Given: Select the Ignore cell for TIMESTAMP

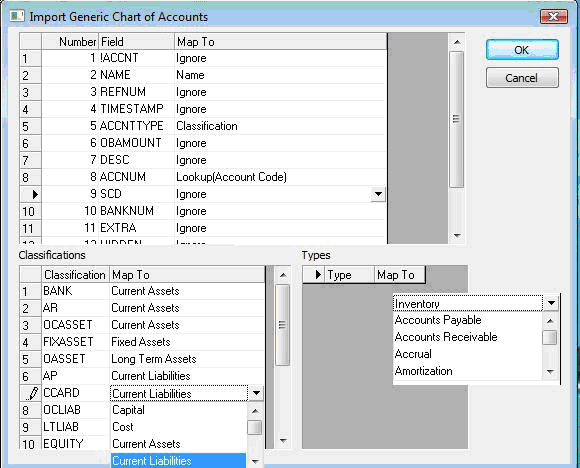Looking at the screenshot, I should pyautogui.click(x=280, y=109).
